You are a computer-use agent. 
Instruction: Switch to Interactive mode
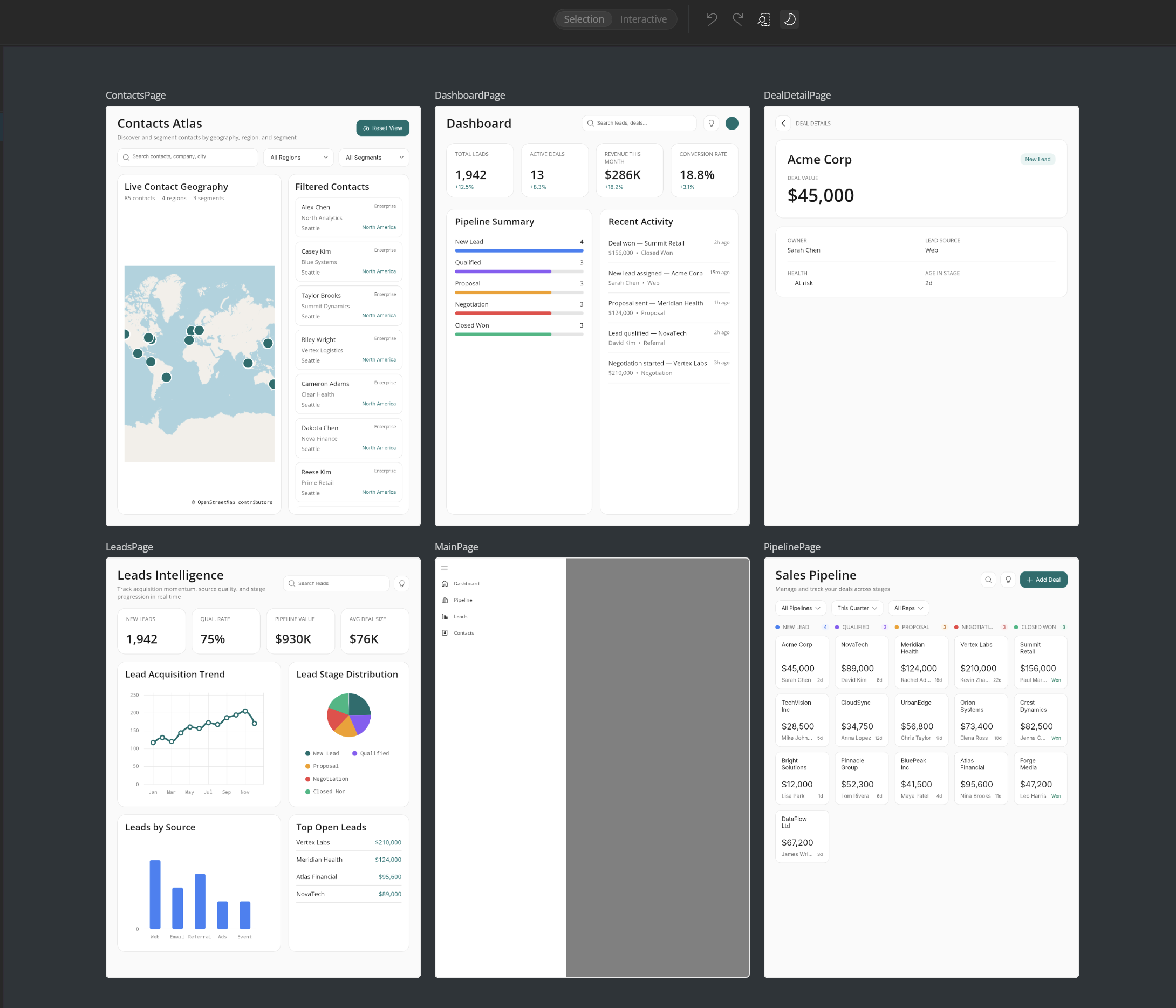click(643, 19)
